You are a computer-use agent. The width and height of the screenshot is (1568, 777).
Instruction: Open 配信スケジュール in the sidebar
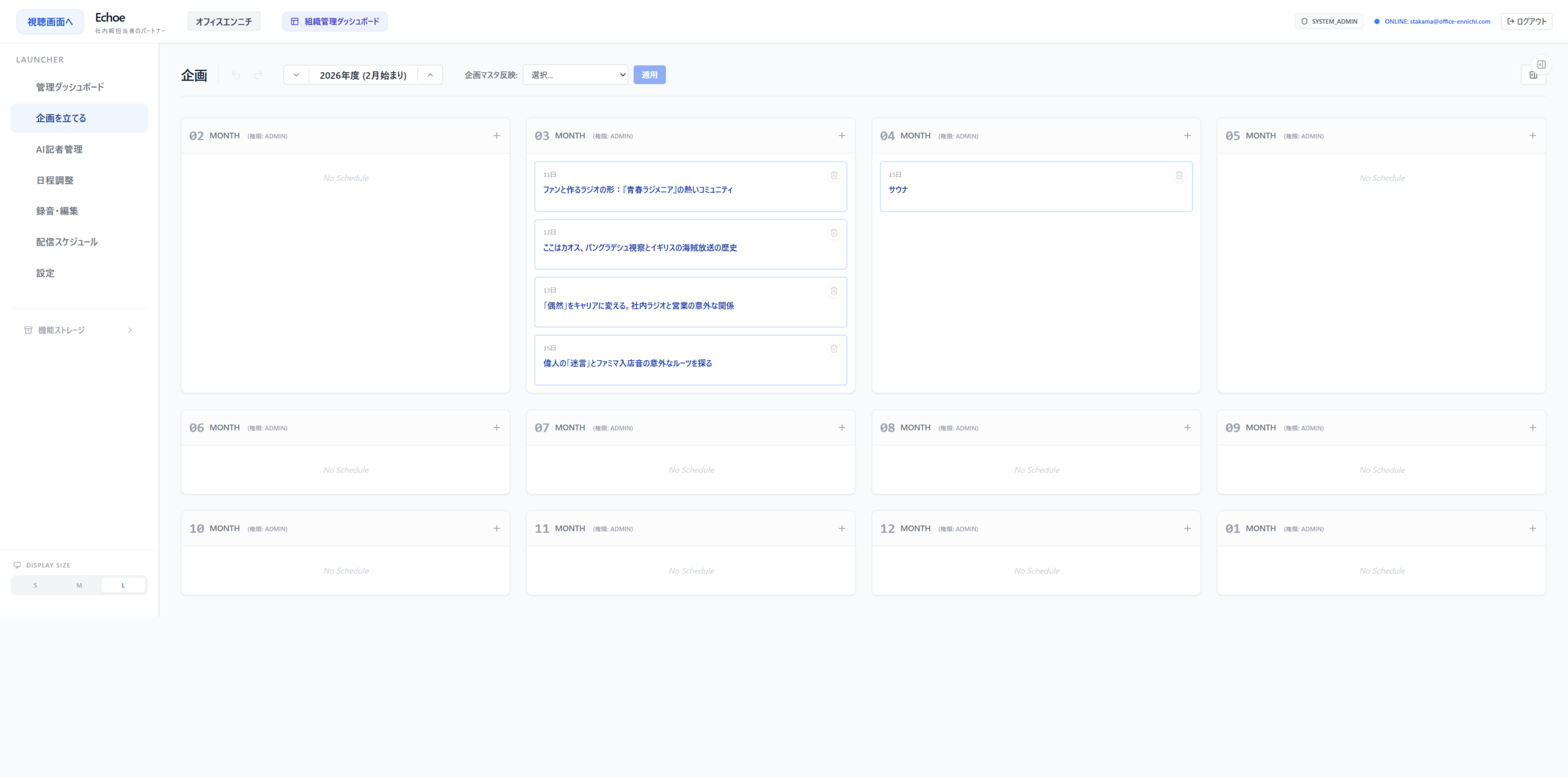[x=67, y=242]
